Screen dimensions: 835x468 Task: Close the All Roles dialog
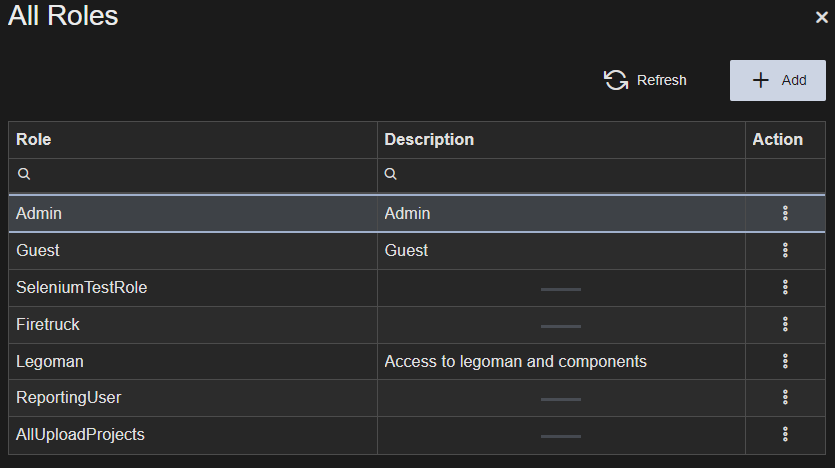[x=821, y=17]
